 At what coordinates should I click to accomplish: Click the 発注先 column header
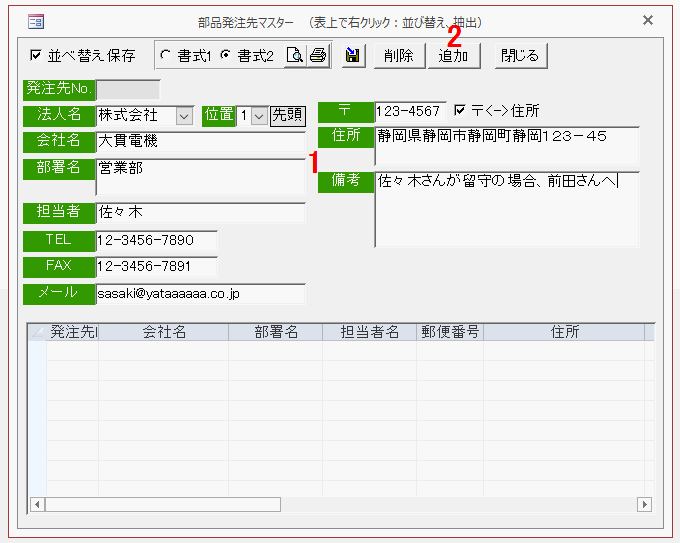72,332
